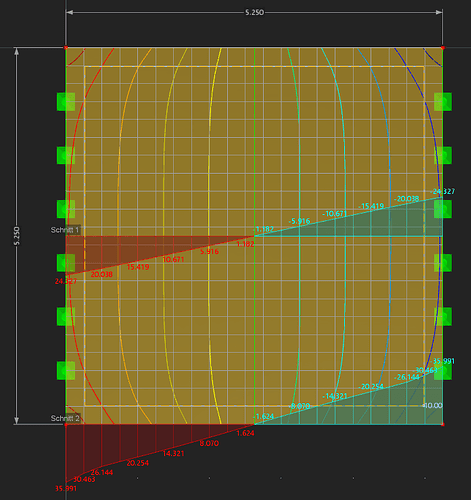
Task: Click the cyan value -1.182
Action: (x=263, y=229)
